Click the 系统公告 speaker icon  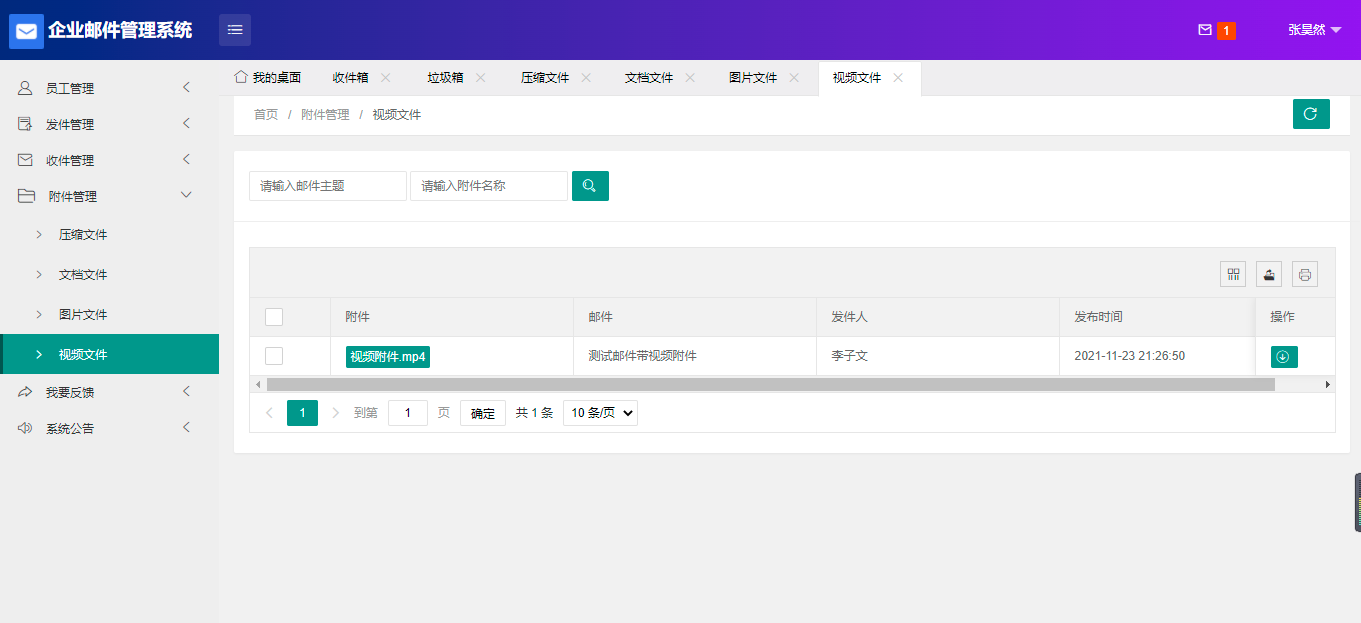point(26,428)
